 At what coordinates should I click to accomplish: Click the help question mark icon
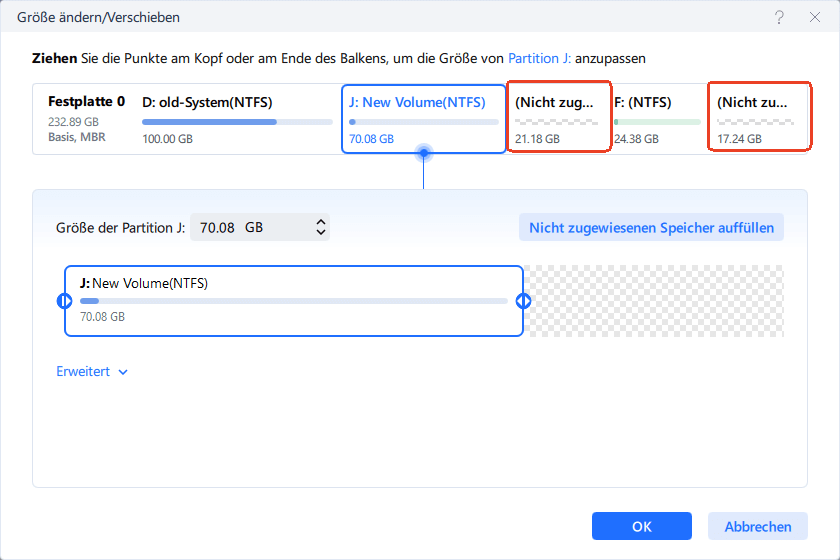pyautogui.click(x=779, y=18)
